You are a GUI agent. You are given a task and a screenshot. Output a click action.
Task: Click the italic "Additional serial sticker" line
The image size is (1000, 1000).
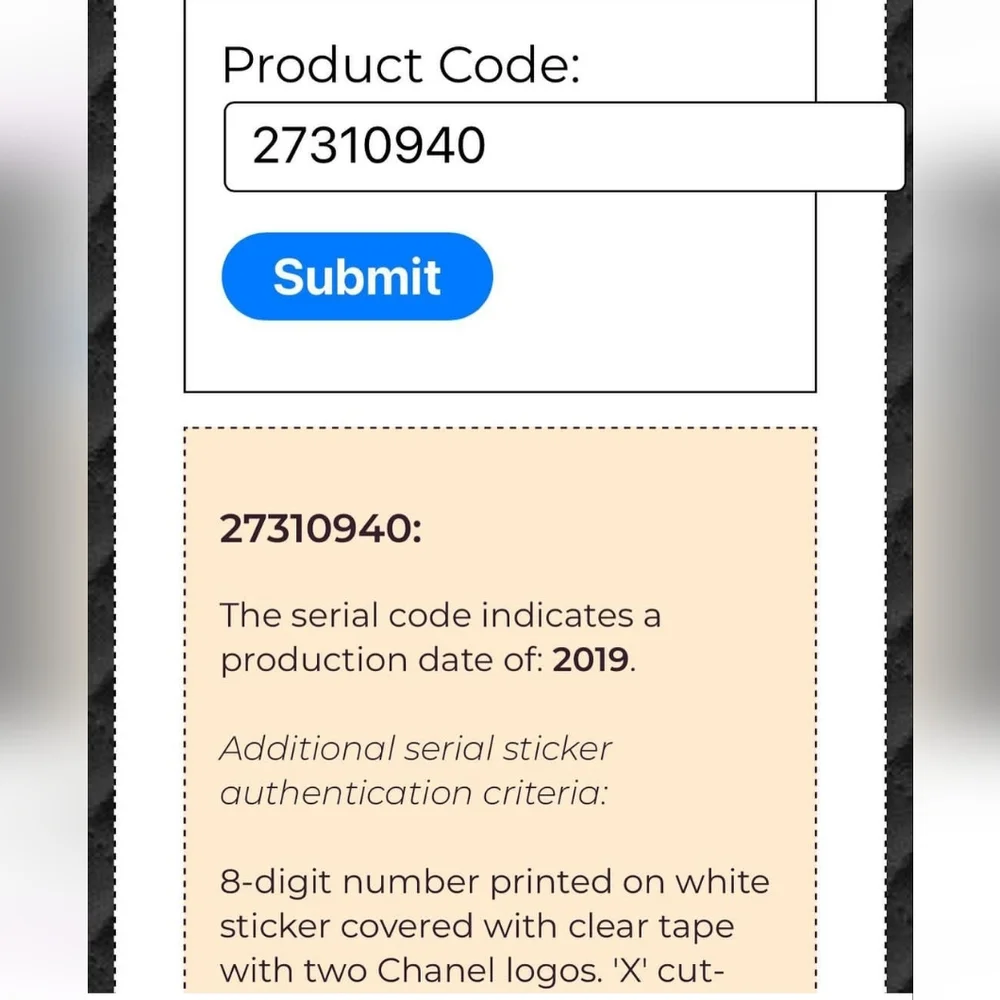(x=415, y=748)
